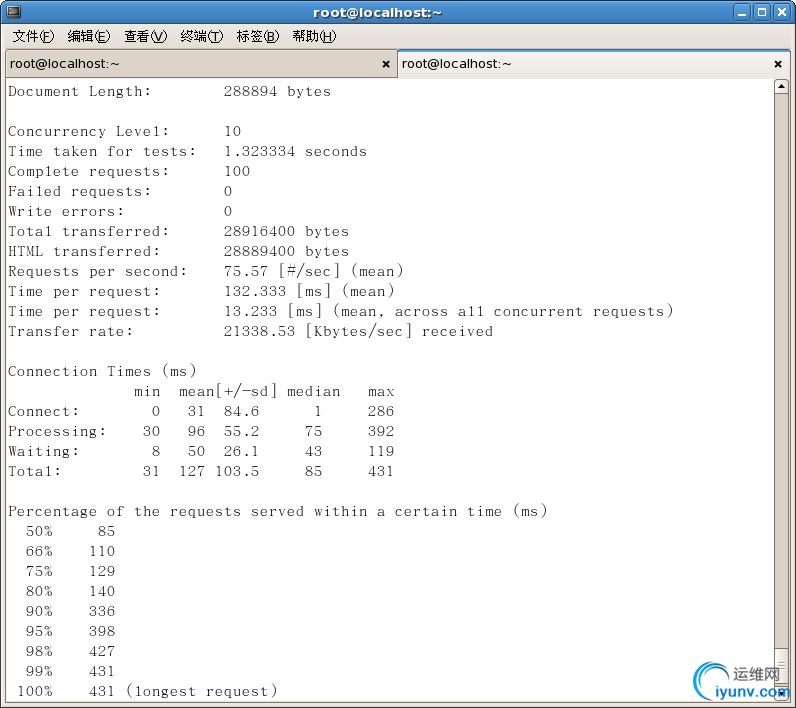Close the first terminal tab

pyautogui.click(x=386, y=64)
